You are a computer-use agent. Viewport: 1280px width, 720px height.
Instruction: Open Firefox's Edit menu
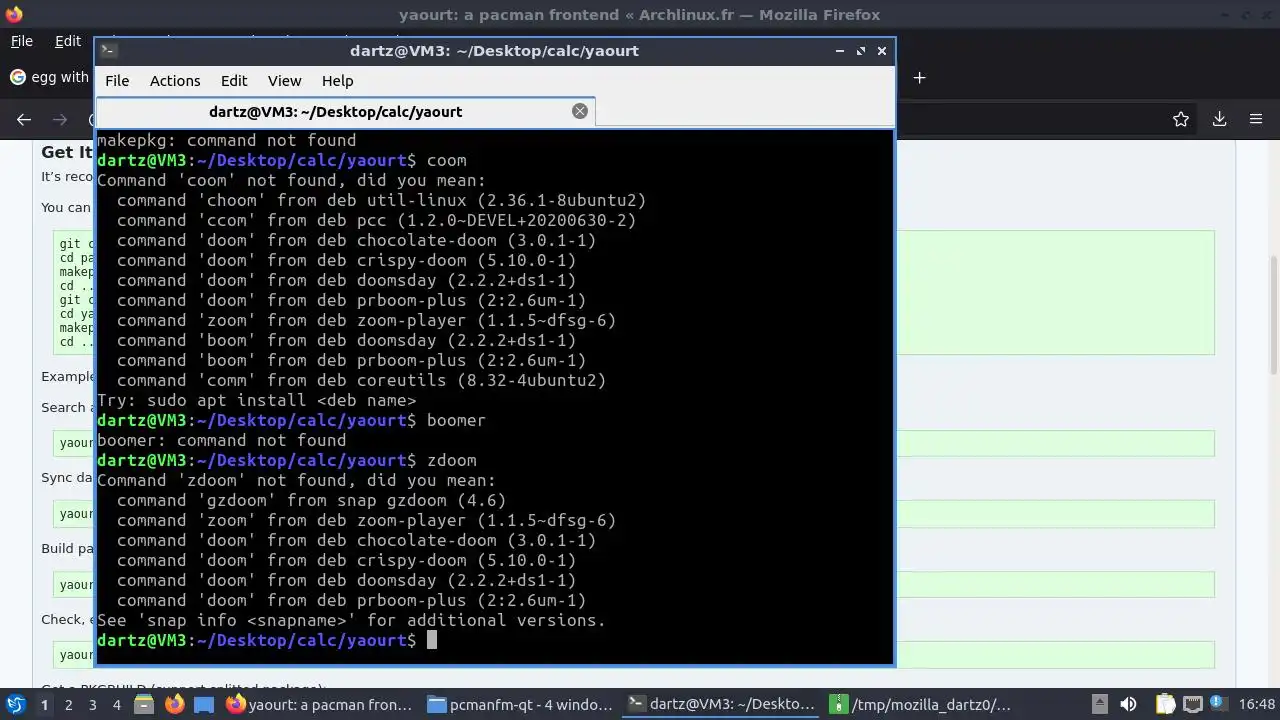coord(67,41)
